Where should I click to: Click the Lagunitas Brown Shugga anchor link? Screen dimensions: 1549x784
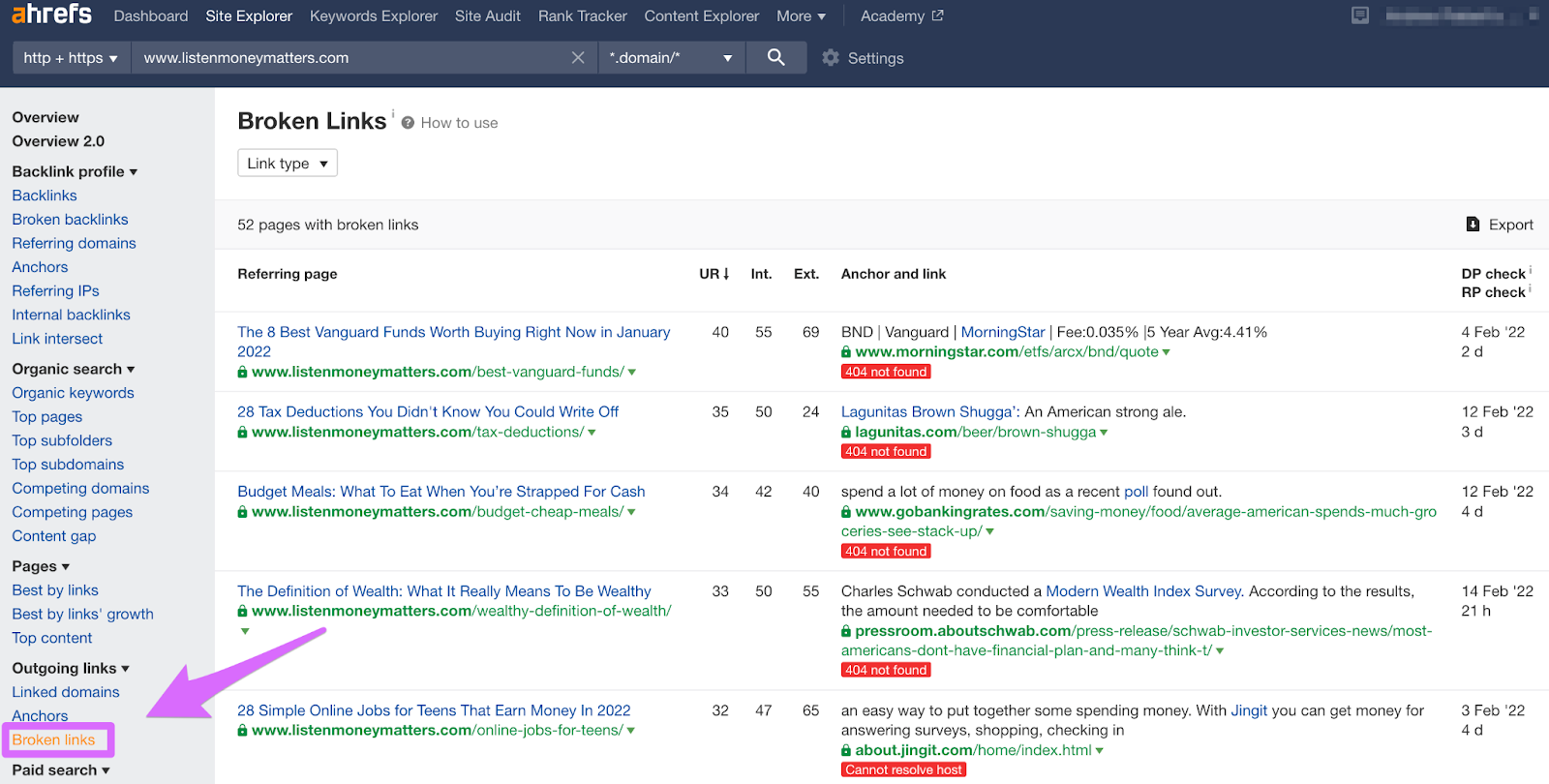(x=930, y=412)
